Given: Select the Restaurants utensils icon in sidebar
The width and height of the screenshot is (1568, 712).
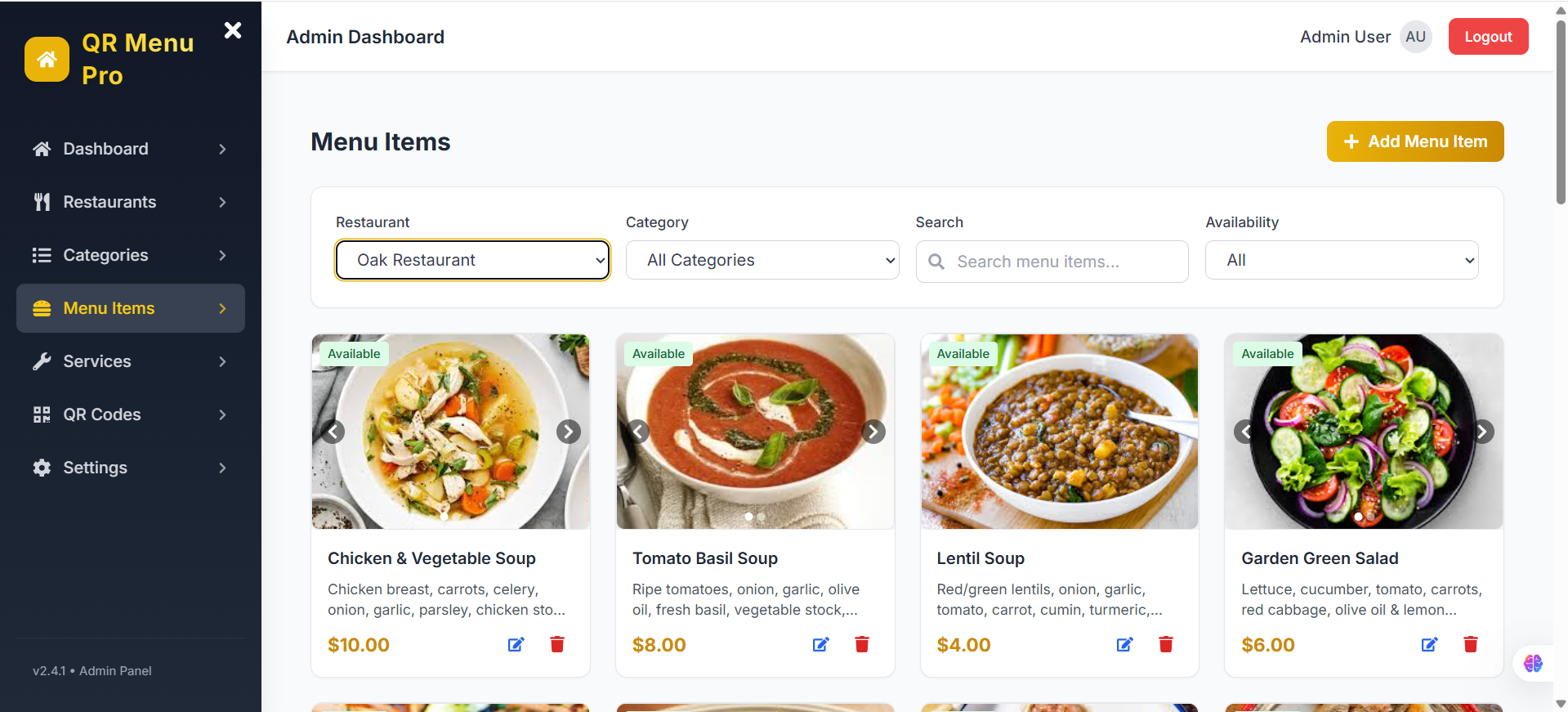Looking at the screenshot, I should [41, 202].
